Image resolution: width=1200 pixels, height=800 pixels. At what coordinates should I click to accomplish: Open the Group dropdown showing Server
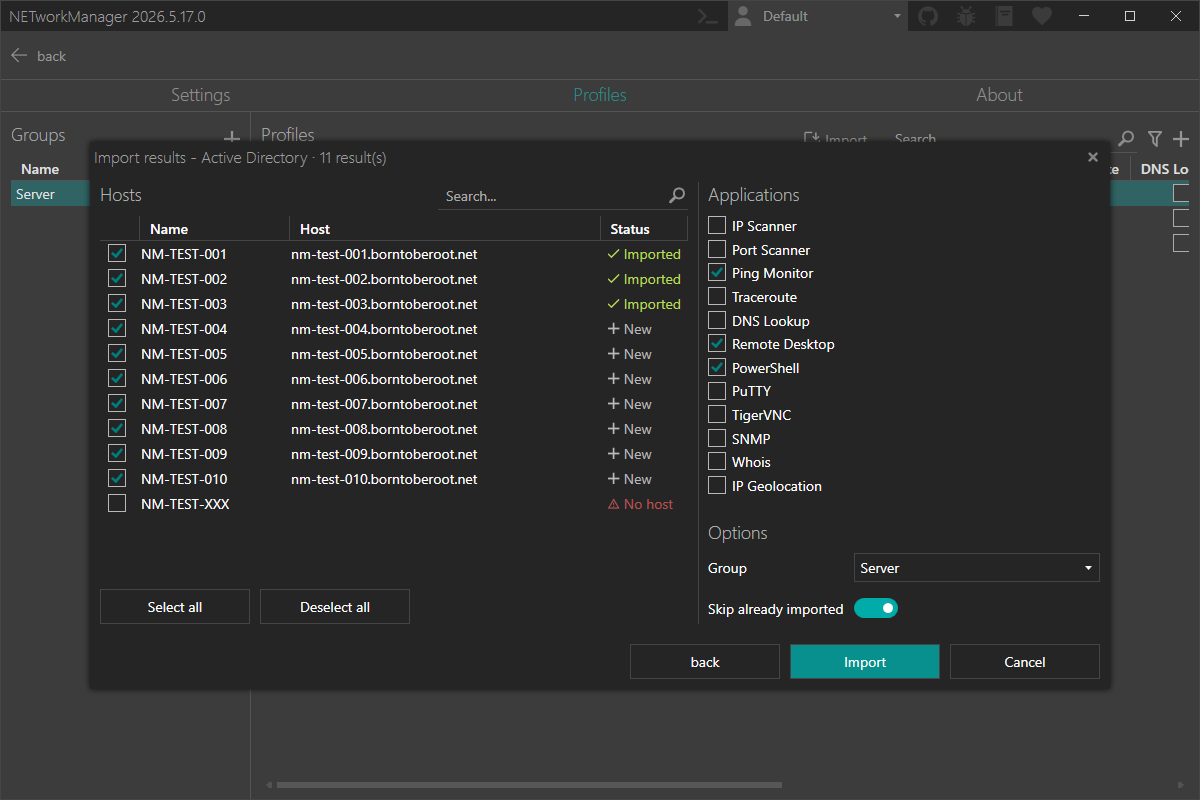[x=977, y=568]
